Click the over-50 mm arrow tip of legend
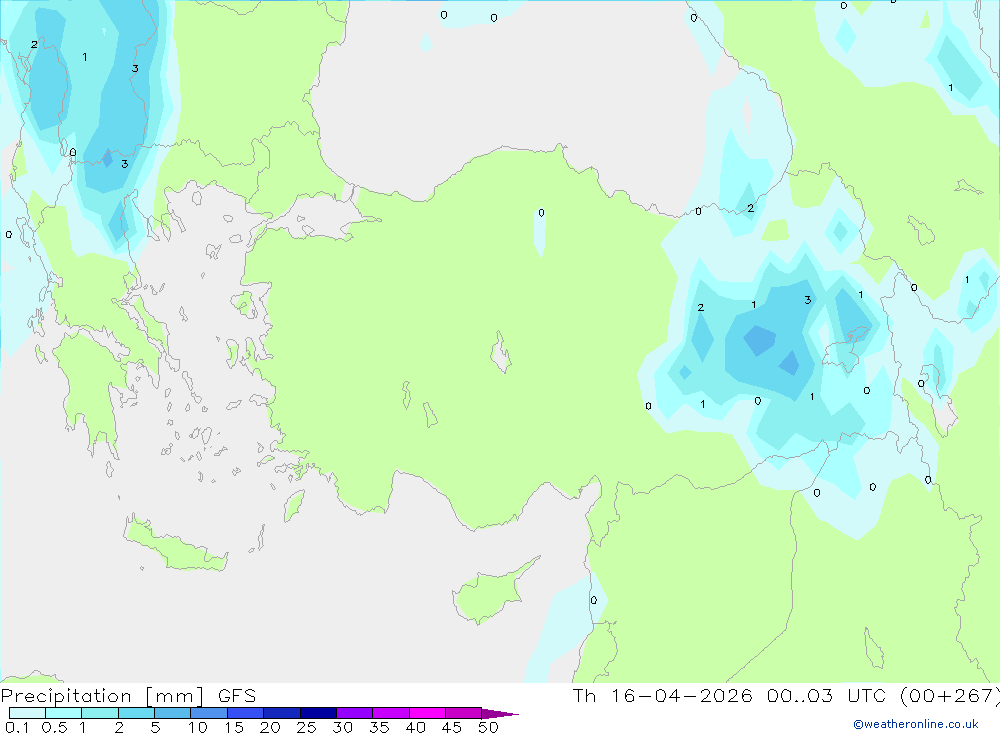Image resolution: width=1000 pixels, height=733 pixels. point(499,714)
